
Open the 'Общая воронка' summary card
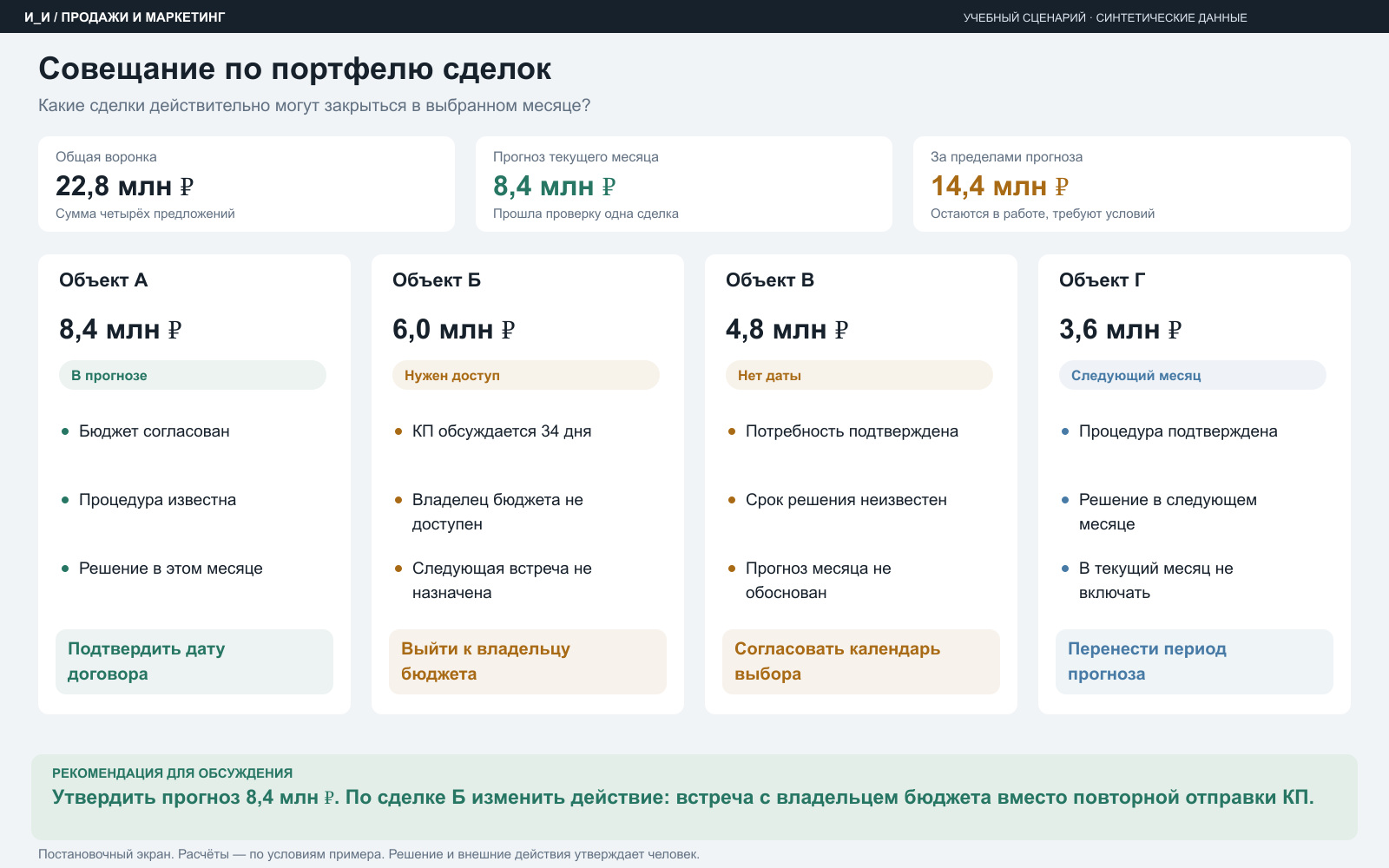point(247,184)
